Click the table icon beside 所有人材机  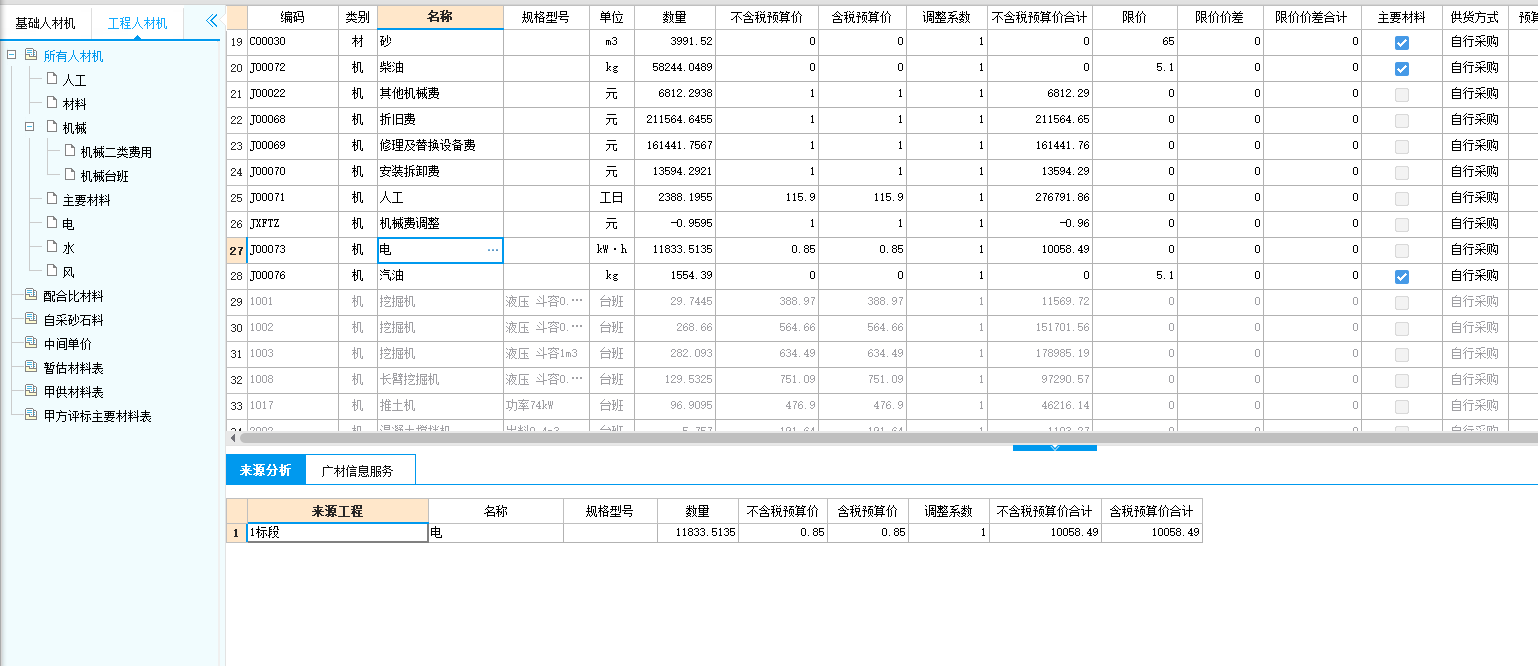pyautogui.click(x=31, y=55)
